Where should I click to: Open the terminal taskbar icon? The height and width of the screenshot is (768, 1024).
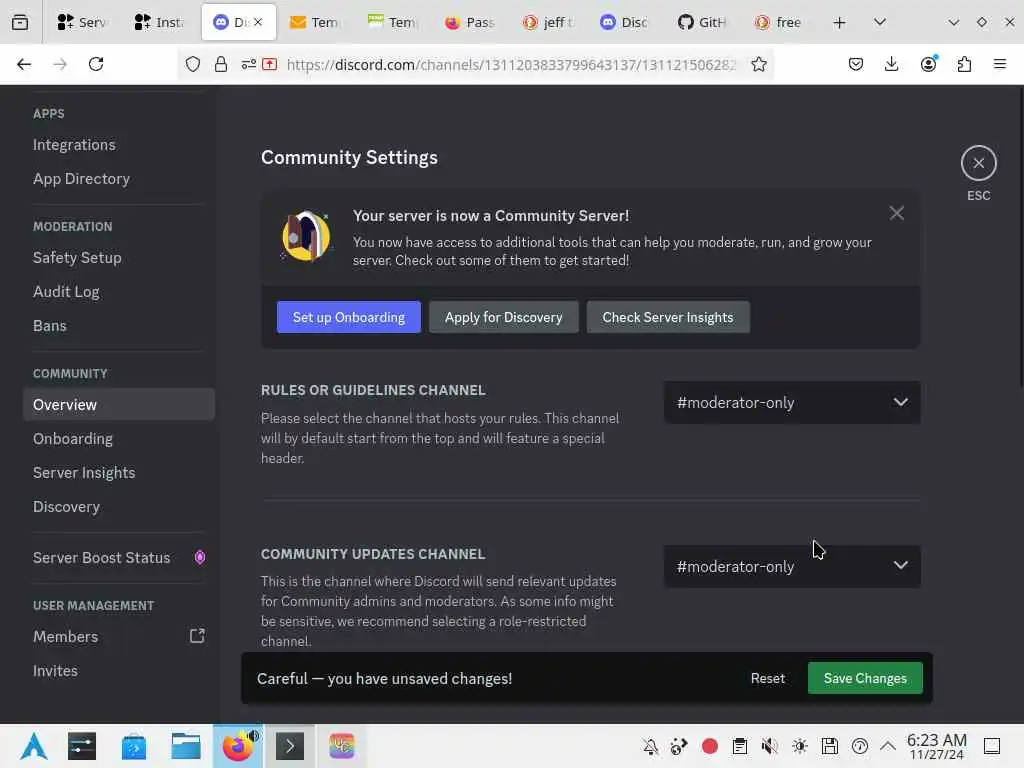coord(290,746)
